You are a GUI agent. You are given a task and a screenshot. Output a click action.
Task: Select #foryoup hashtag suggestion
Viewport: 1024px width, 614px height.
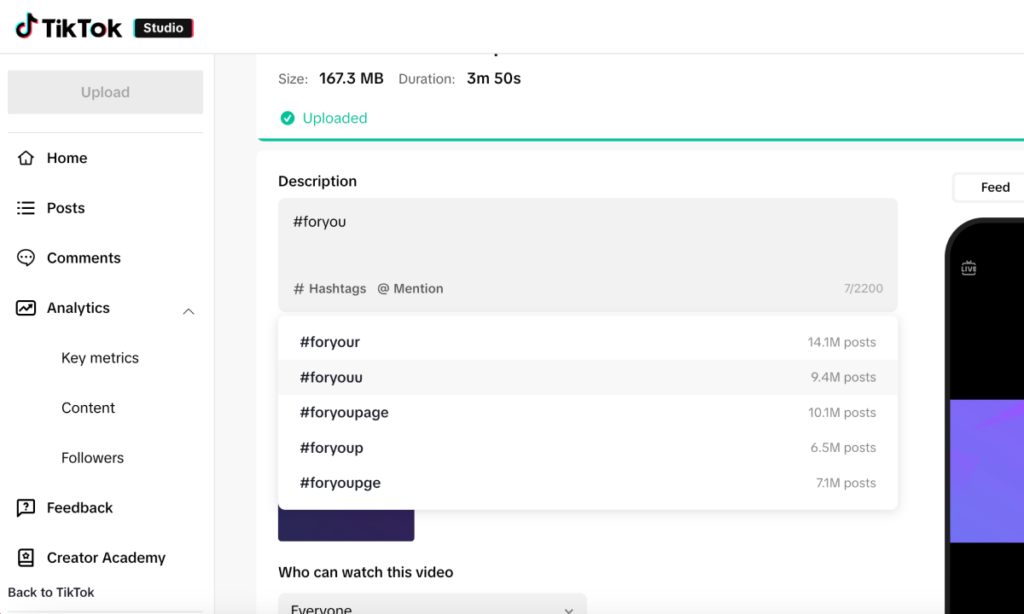pos(588,448)
